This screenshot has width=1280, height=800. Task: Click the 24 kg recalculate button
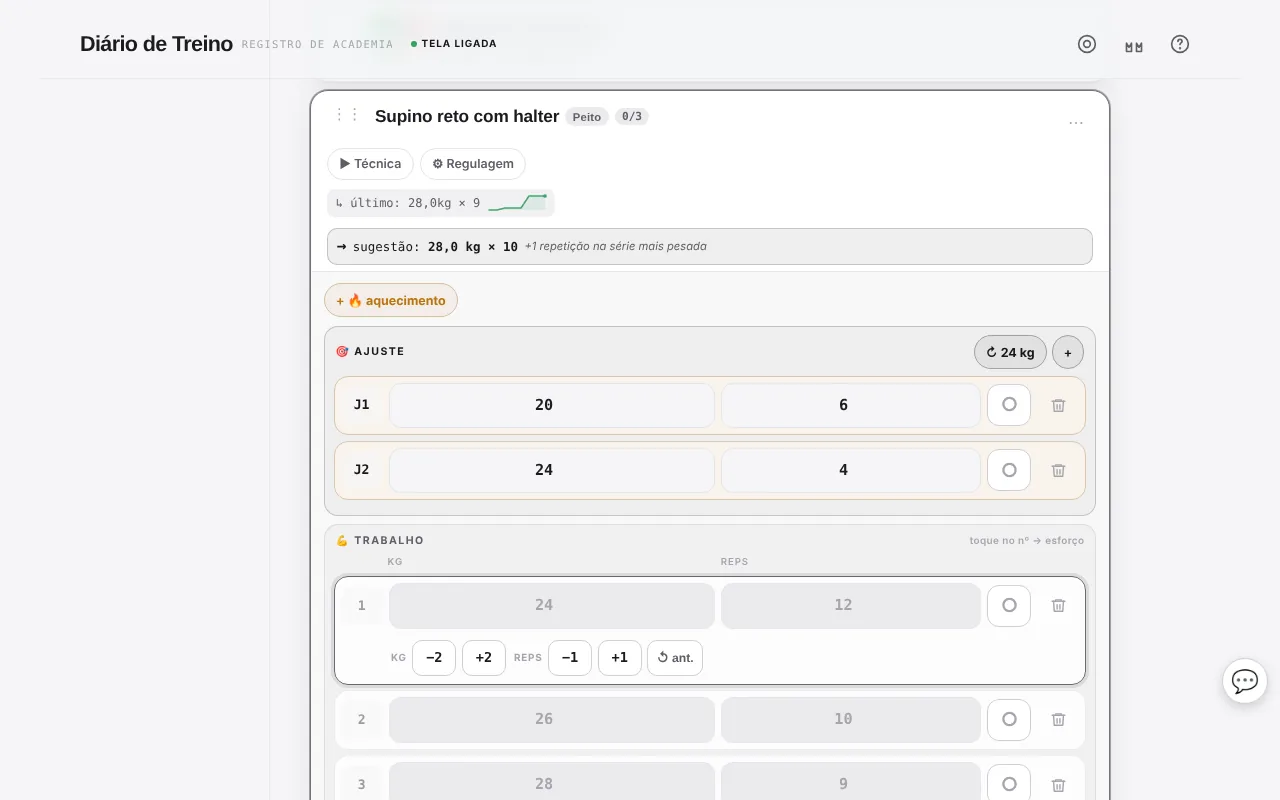coord(1010,352)
